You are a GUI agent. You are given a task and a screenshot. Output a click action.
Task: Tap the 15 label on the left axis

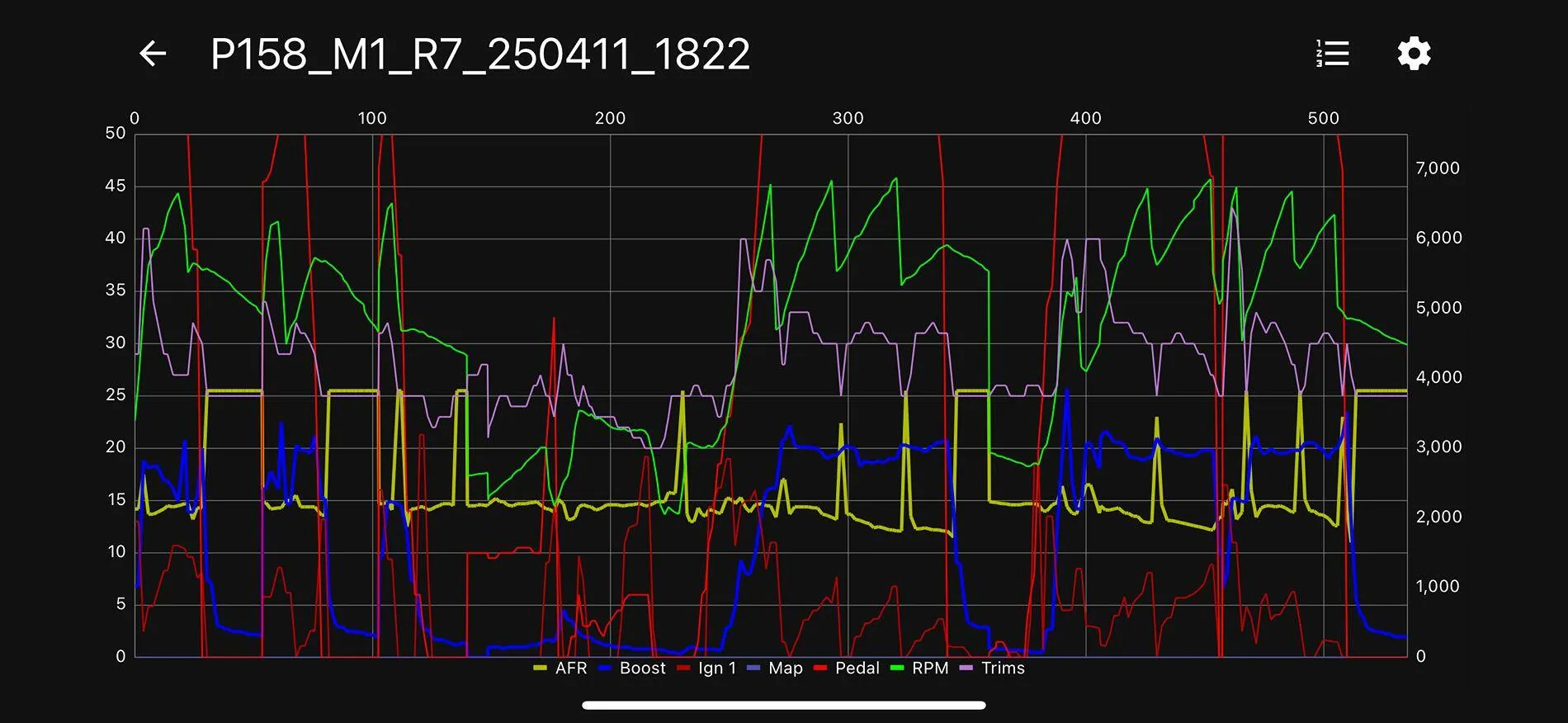pos(116,499)
